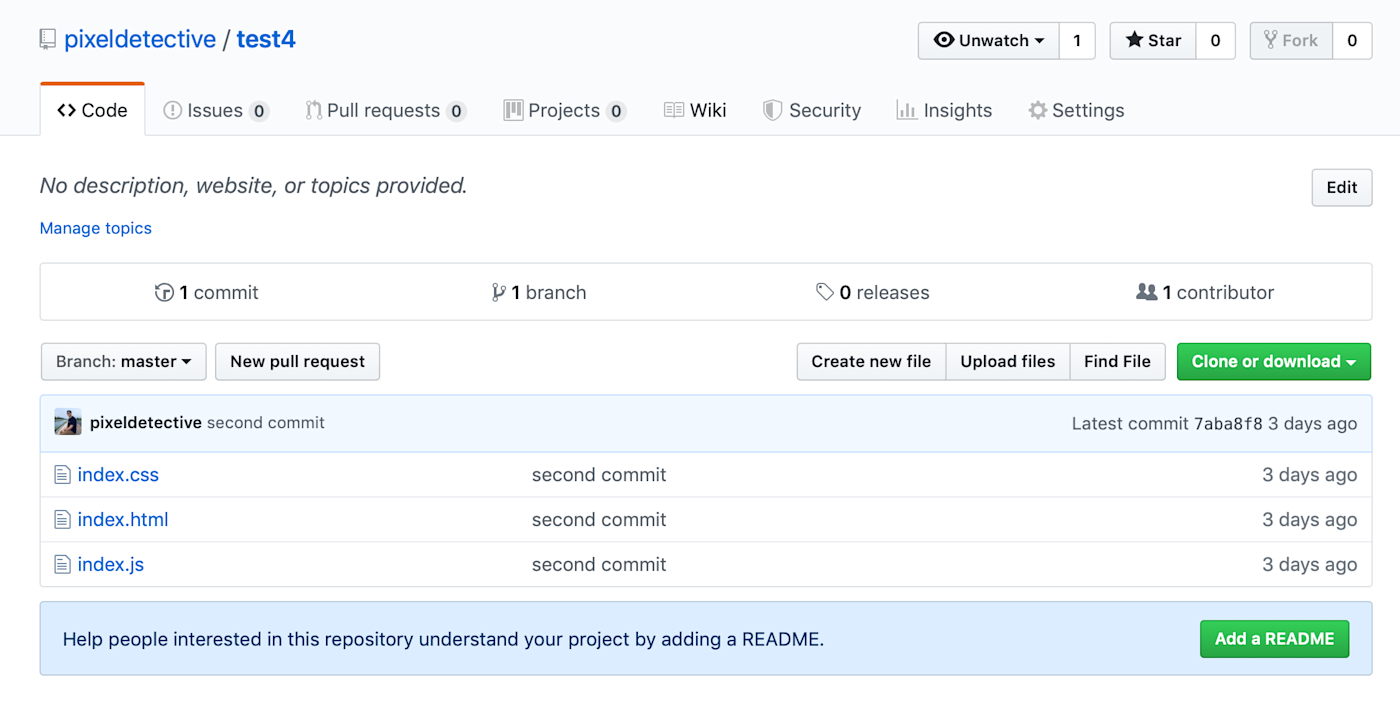Open the Clone or download dropdown
Screen dimensions: 1400x707
pos(1273,362)
